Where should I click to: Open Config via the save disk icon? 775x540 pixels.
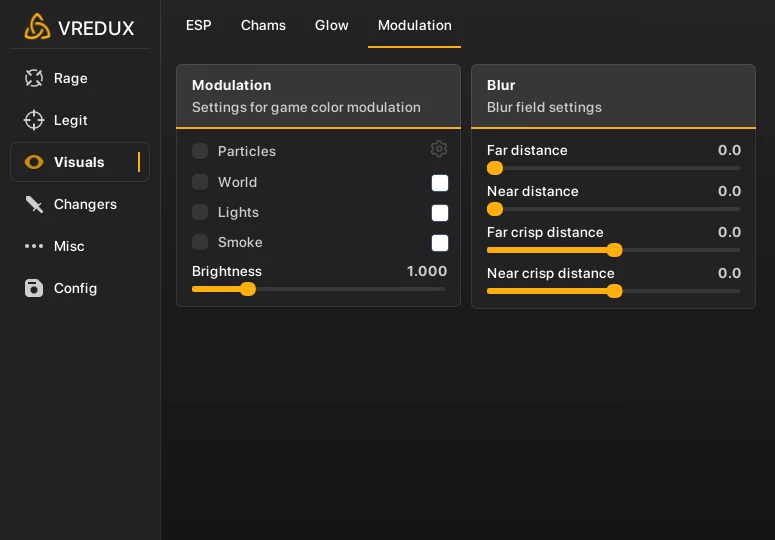tap(34, 288)
